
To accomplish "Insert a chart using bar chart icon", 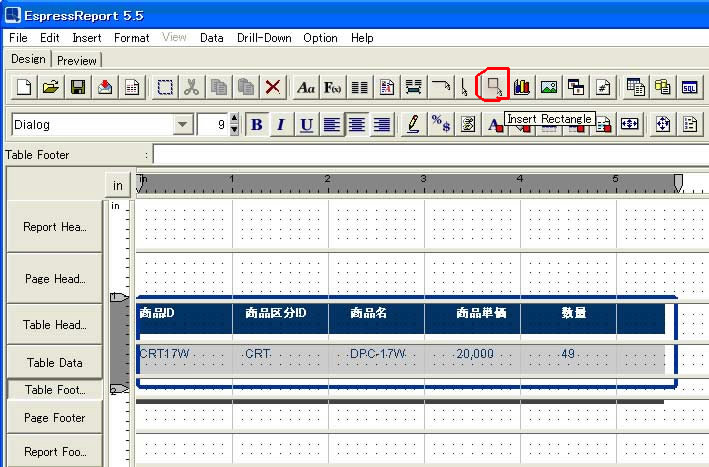I will (521, 87).
